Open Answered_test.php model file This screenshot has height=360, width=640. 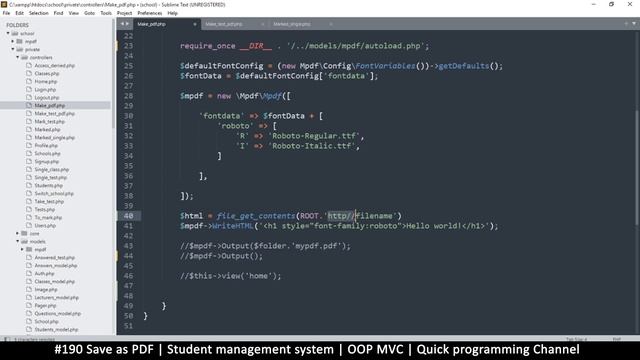[x=54, y=258]
